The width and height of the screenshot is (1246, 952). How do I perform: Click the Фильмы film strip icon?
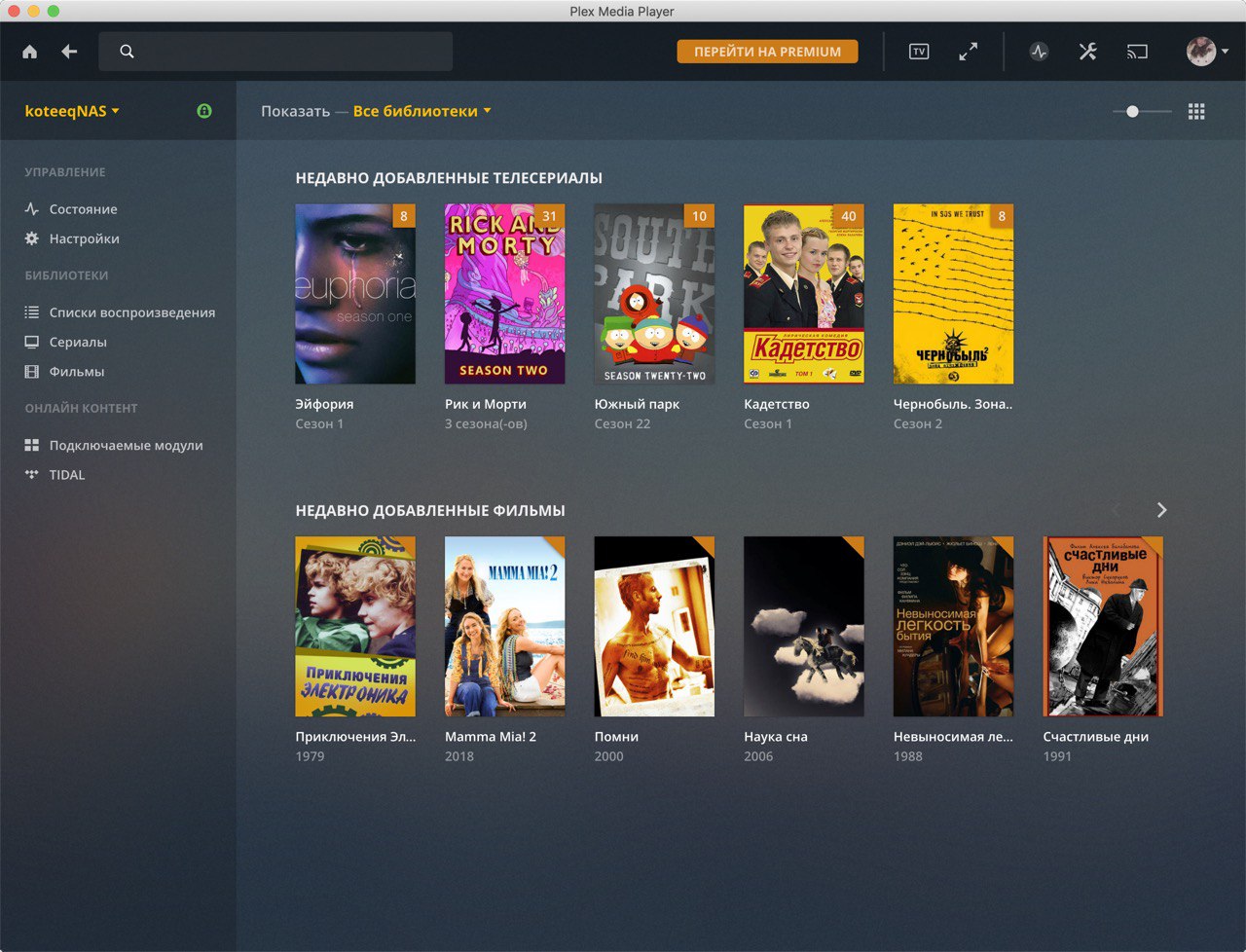pyautogui.click(x=32, y=372)
